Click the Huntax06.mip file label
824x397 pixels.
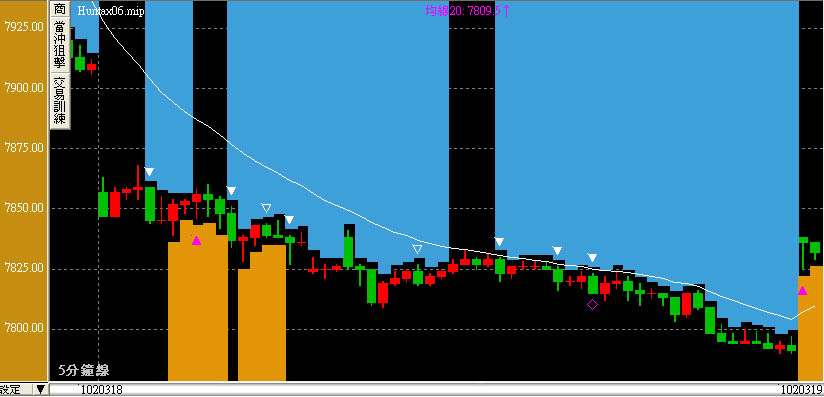[110, 11]
